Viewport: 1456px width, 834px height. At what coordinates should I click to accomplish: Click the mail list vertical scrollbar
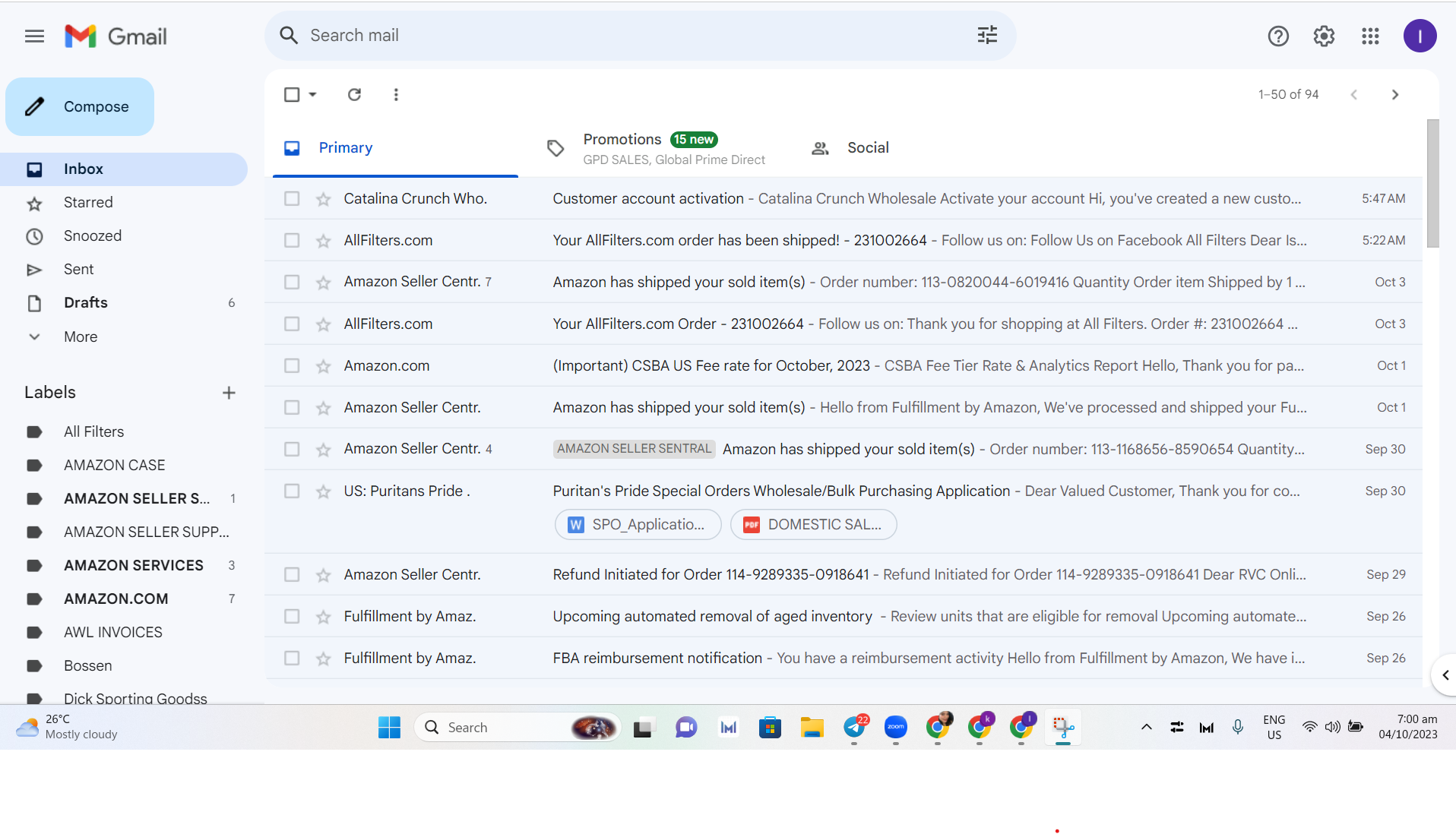coord(1432,184)
